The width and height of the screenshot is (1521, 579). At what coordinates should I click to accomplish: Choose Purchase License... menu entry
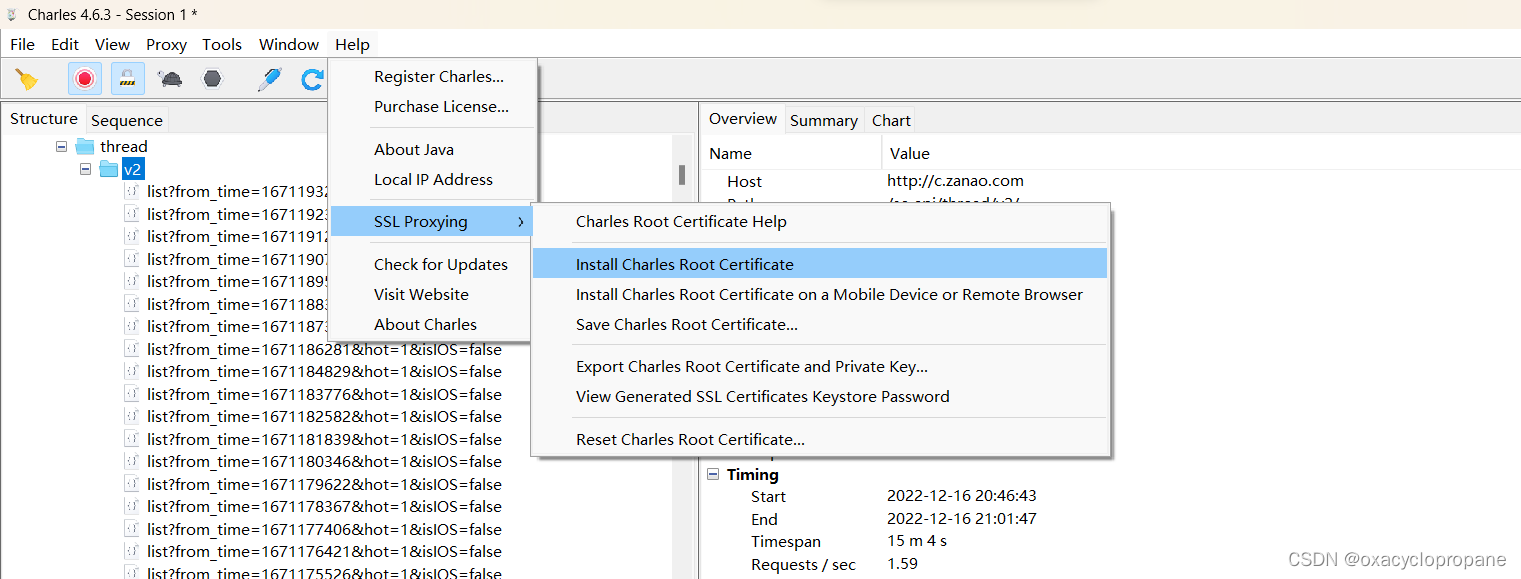[441, 107]
